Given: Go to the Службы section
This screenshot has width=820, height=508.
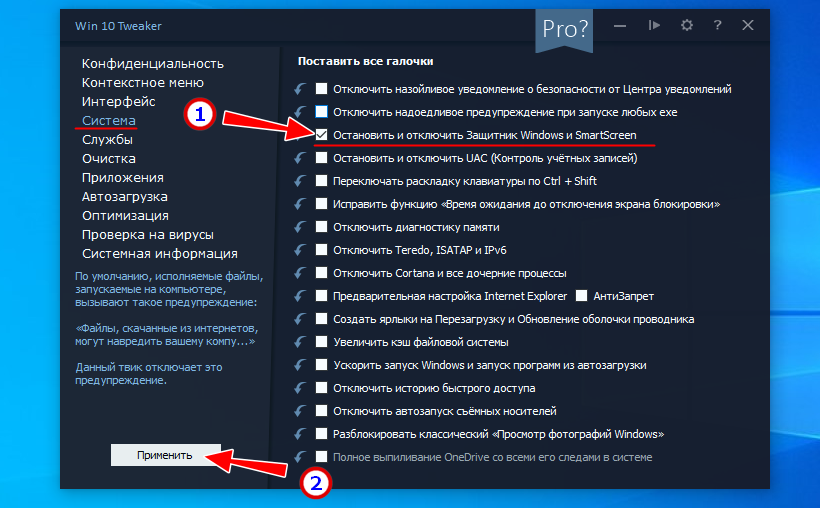Looking at the screenshot, I should [107, 140].
